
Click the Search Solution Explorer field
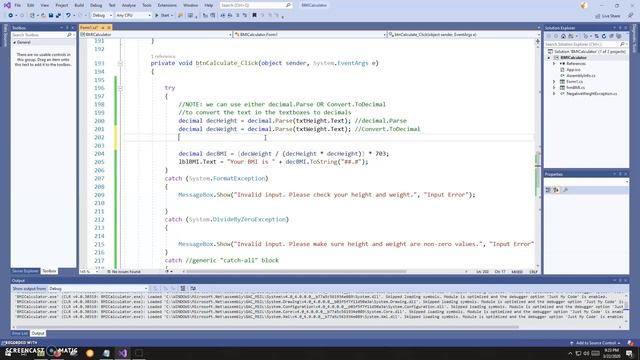(585, 44)
